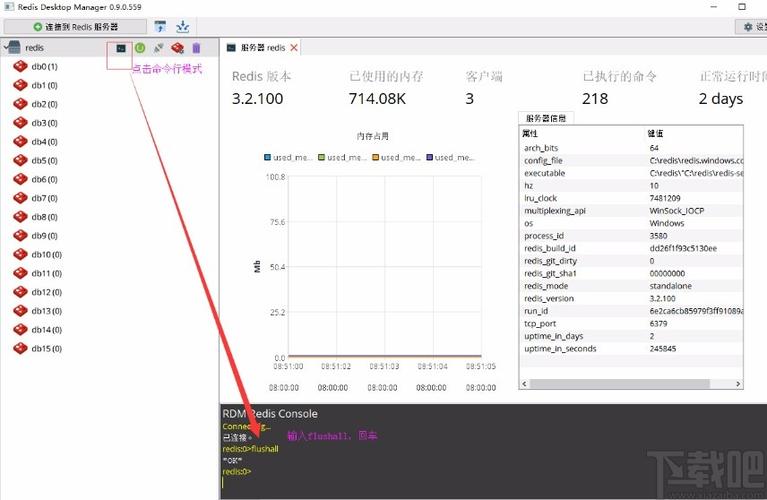767x500 pixels.
Task: Select the process_id property row
Action: click(x=632, y=236)
